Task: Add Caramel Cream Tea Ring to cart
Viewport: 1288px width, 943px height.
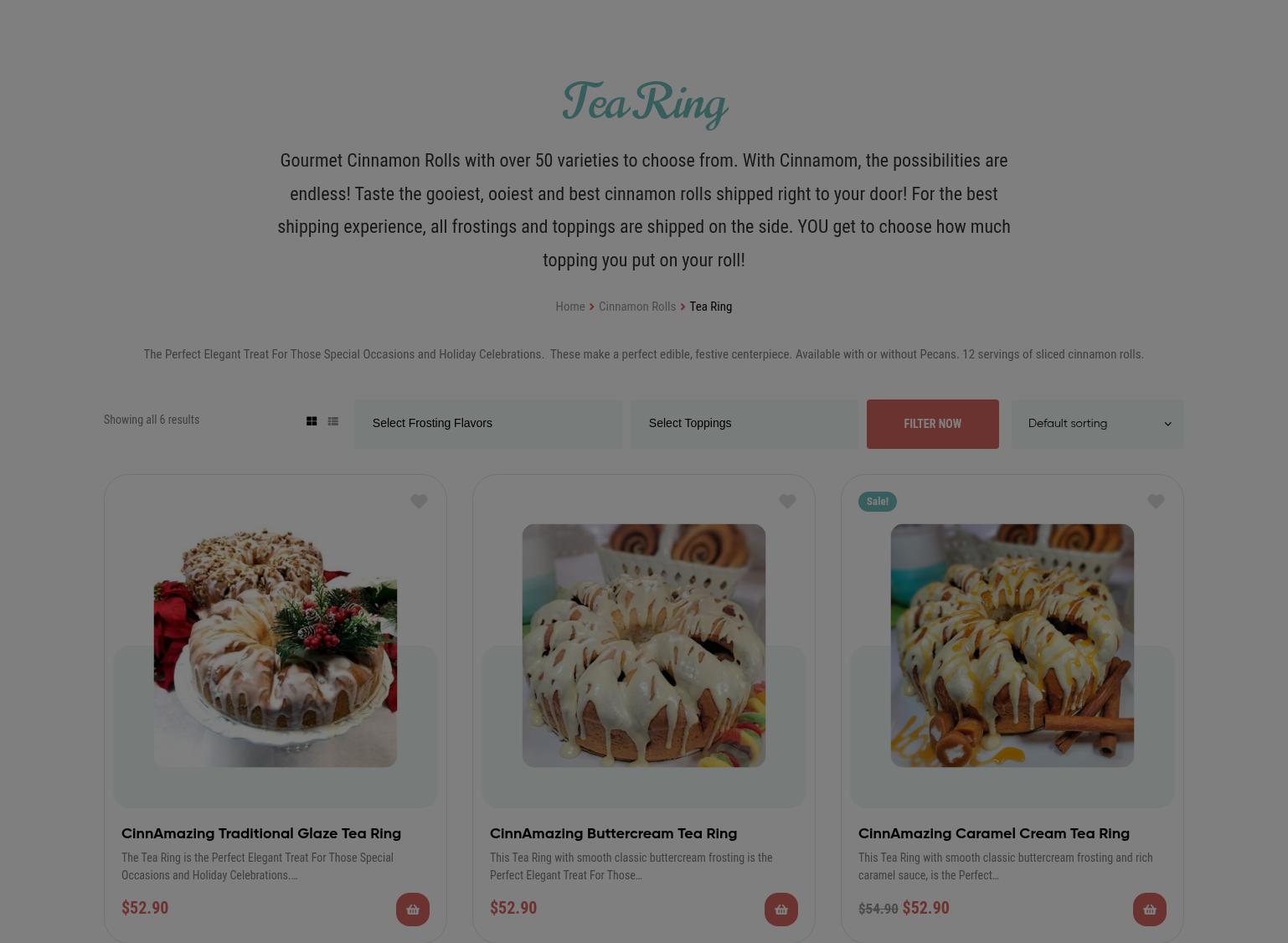Action: tap(1150, 910)
